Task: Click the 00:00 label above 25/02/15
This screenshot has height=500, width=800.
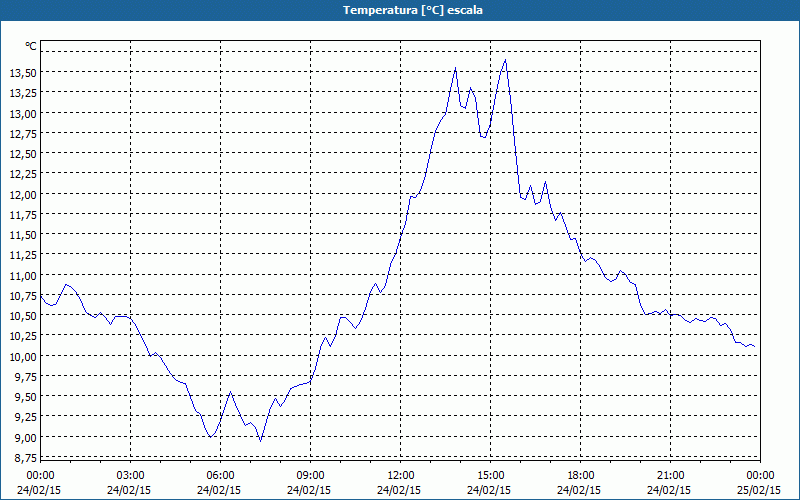Action: (760, 476)
